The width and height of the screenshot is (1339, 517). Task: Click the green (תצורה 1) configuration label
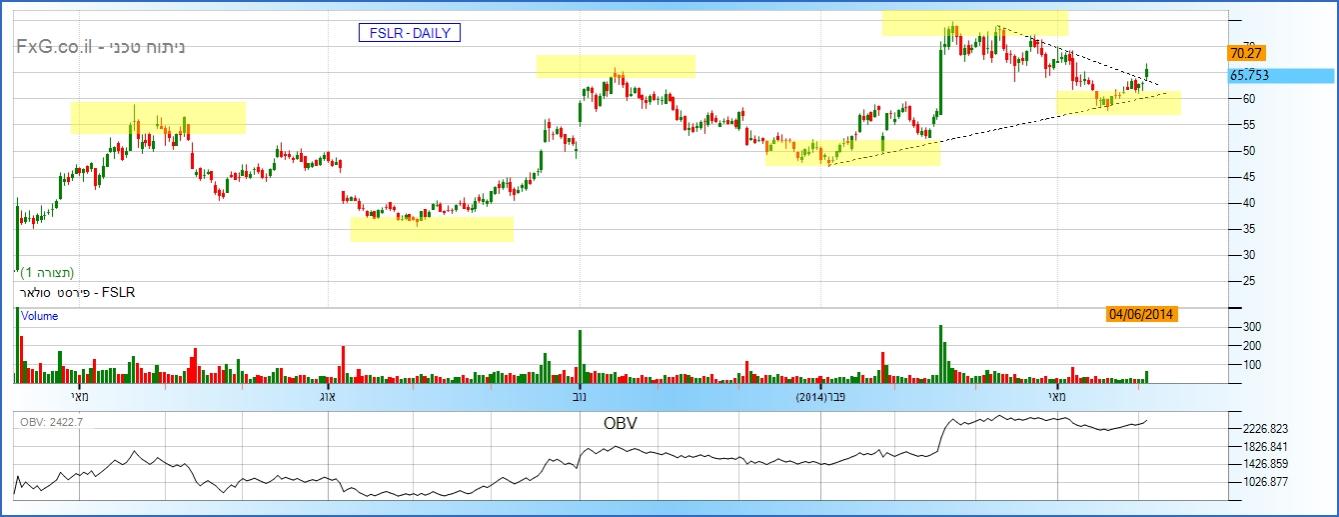(48, 272)
